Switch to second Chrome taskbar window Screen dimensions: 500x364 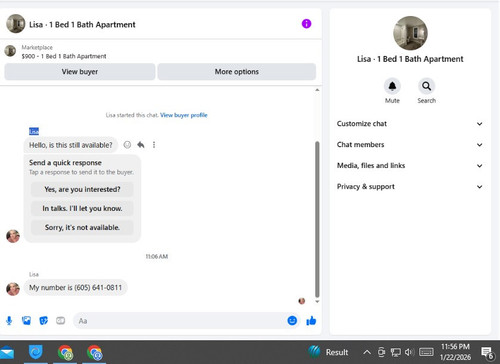94,353
